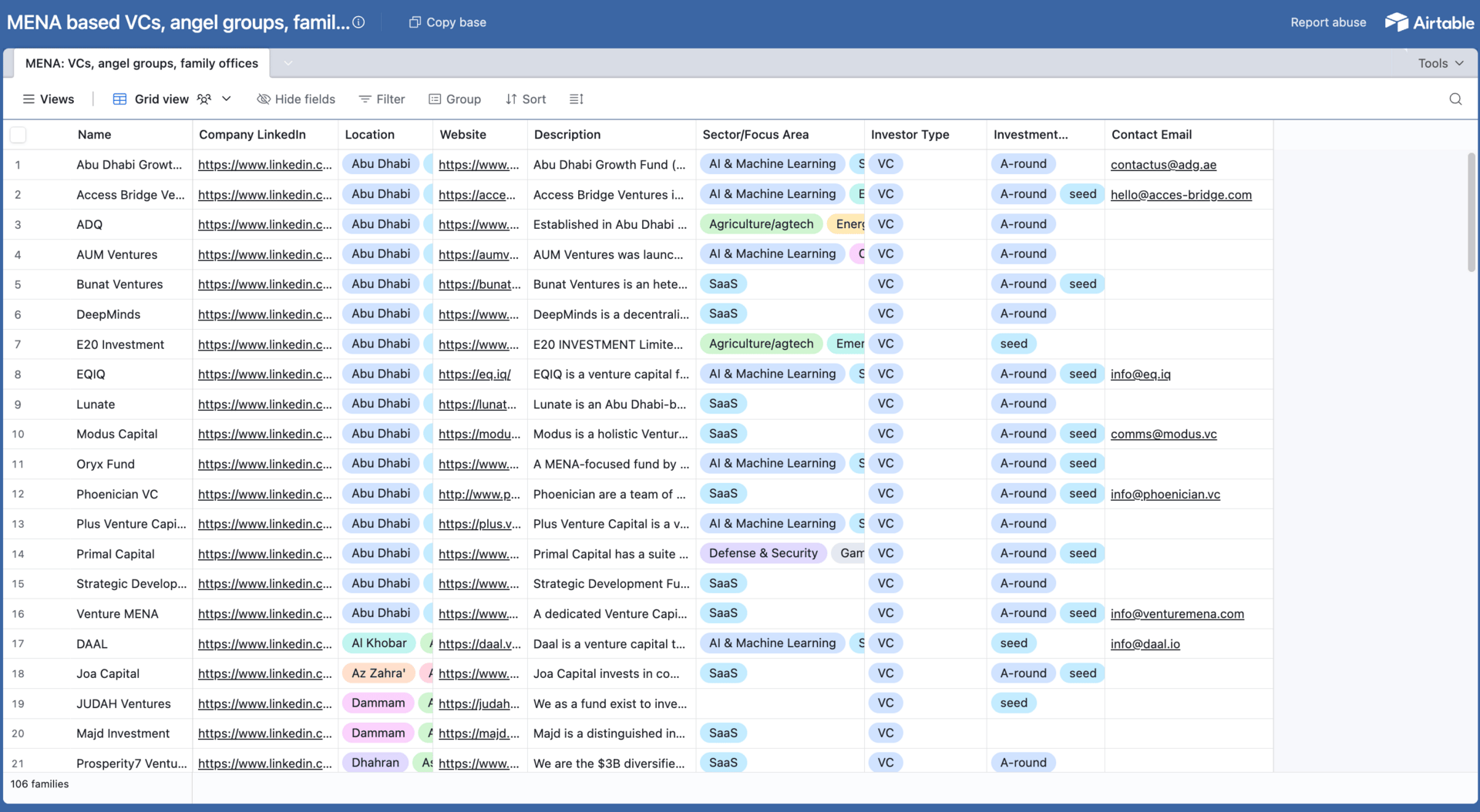The height and width of the screenshot is (812, 1480).
Task: Click the Dhahran location tag
Action: (375, 763)
